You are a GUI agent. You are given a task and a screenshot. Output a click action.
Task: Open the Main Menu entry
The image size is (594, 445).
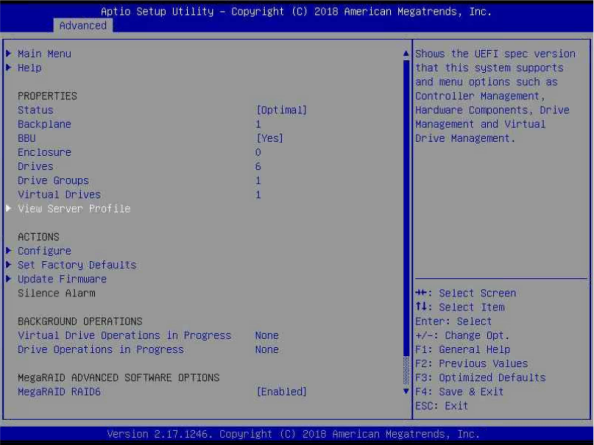44,53
